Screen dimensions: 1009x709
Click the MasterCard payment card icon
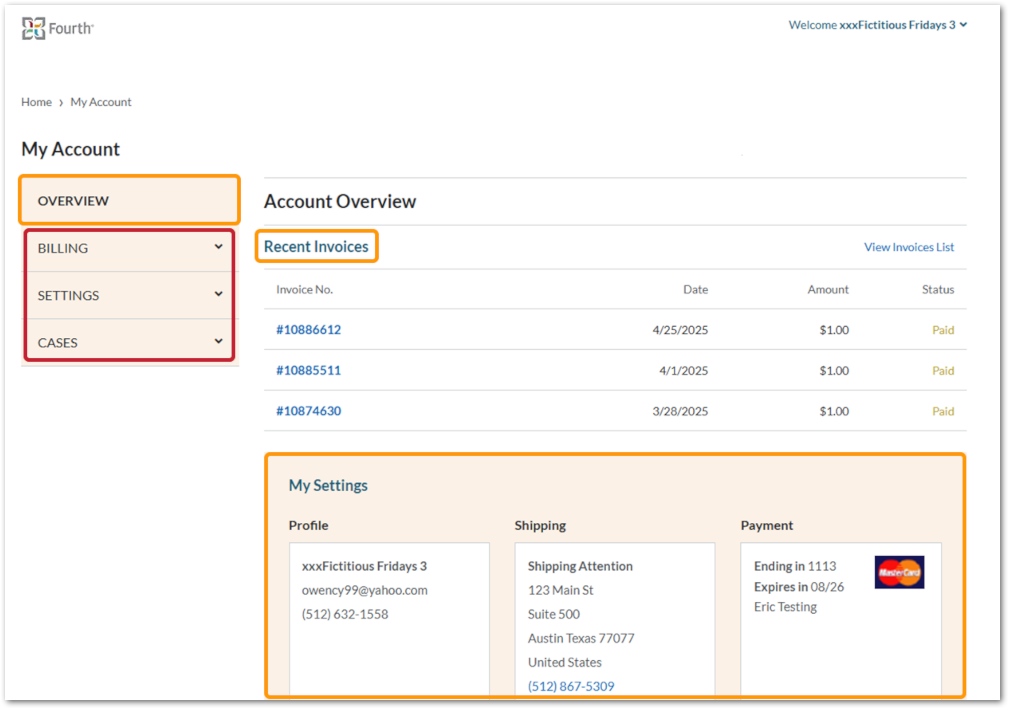[x=899, y=572]
